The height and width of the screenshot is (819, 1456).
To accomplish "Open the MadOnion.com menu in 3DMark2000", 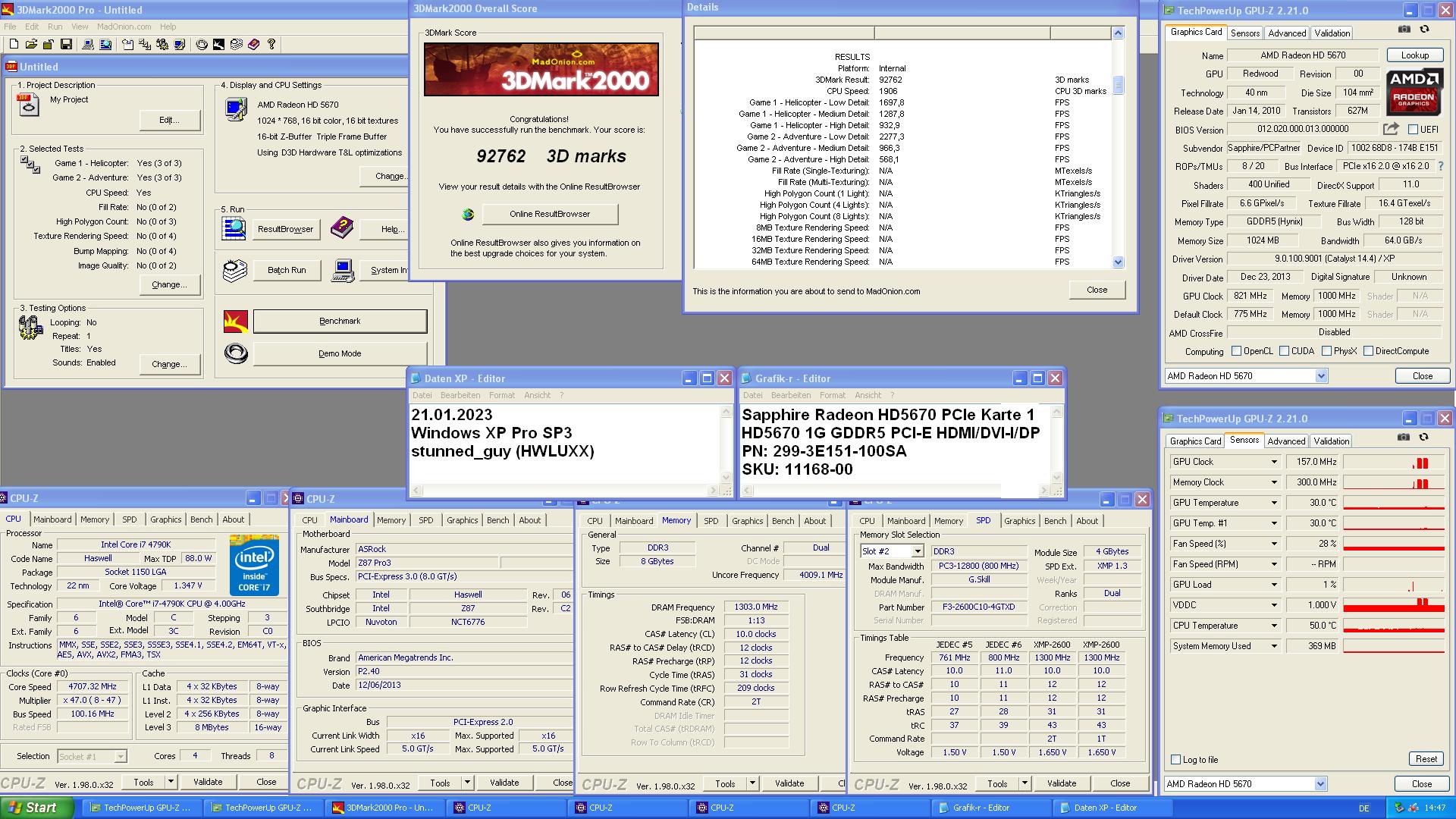I will 124,27.
